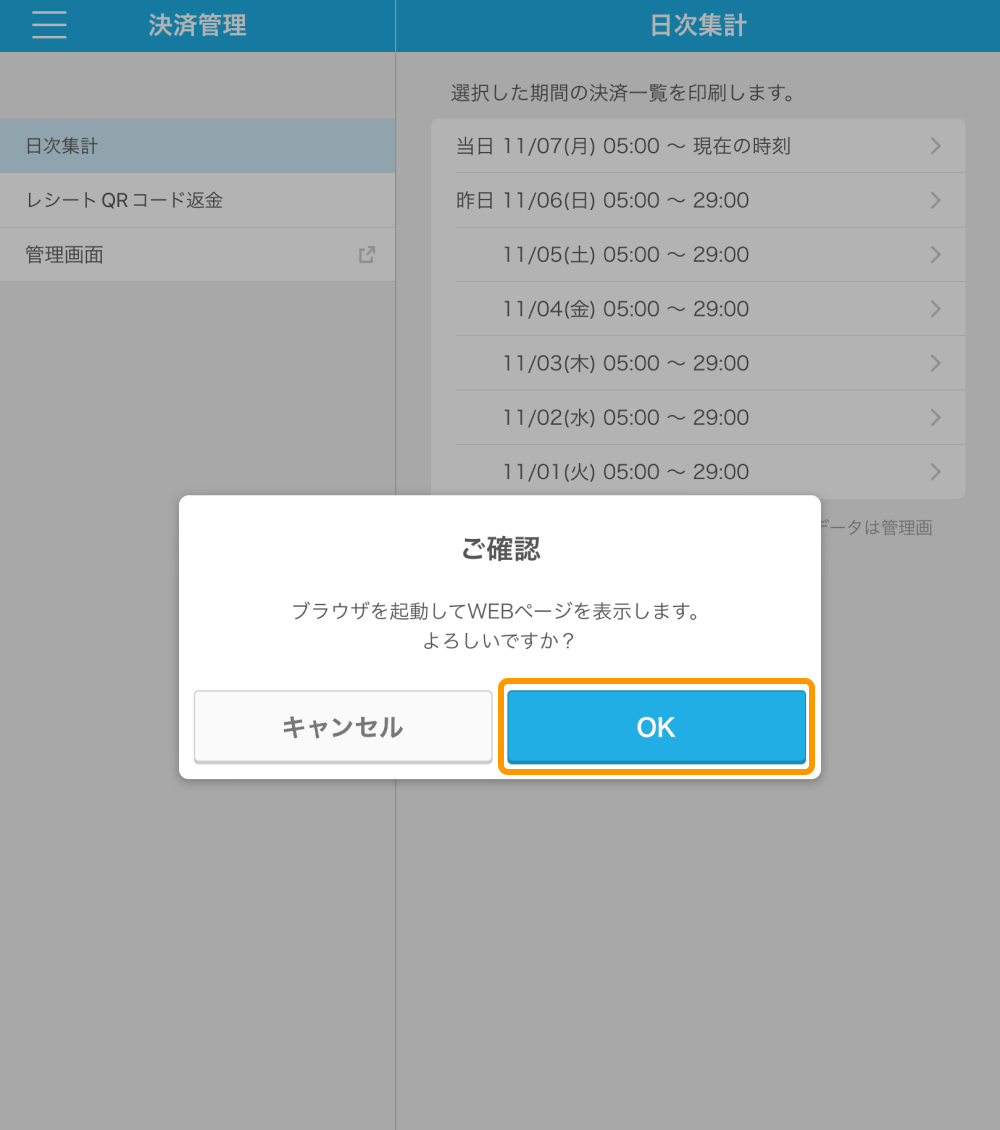This screenshot has height=1130, width=1000.
Task: Expand chevron for 11/01(火) row
Action: tap(936, 471)
